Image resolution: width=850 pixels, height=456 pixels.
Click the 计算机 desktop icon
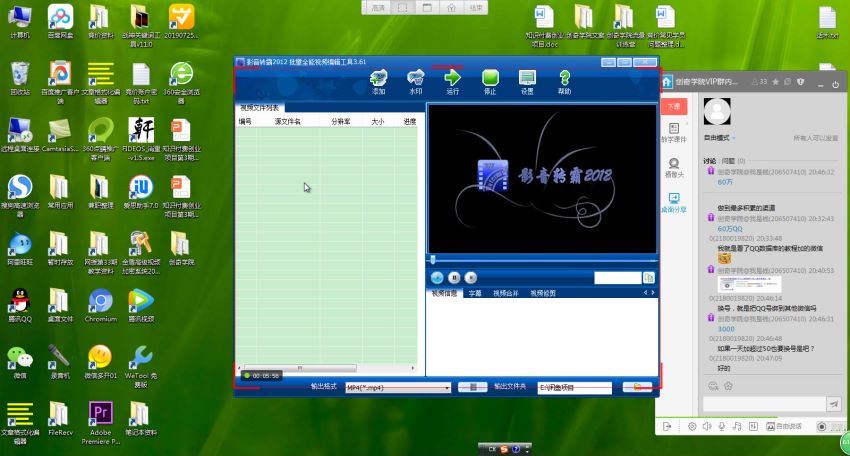(x=20, y=22)
